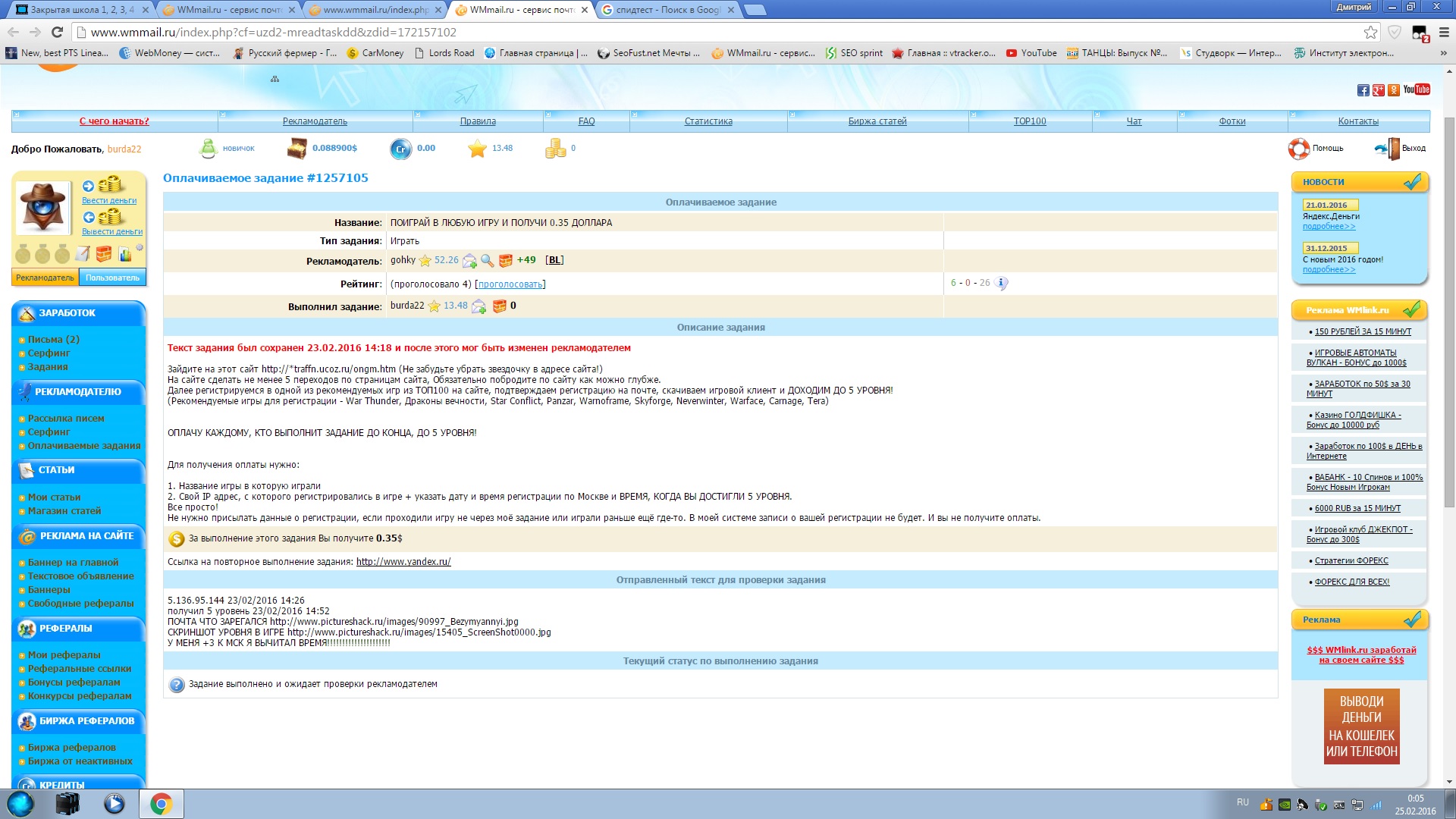Click the statistics bar chart icon under avatar
Viewport: 1456px width, 819px height.
[125, 254]
